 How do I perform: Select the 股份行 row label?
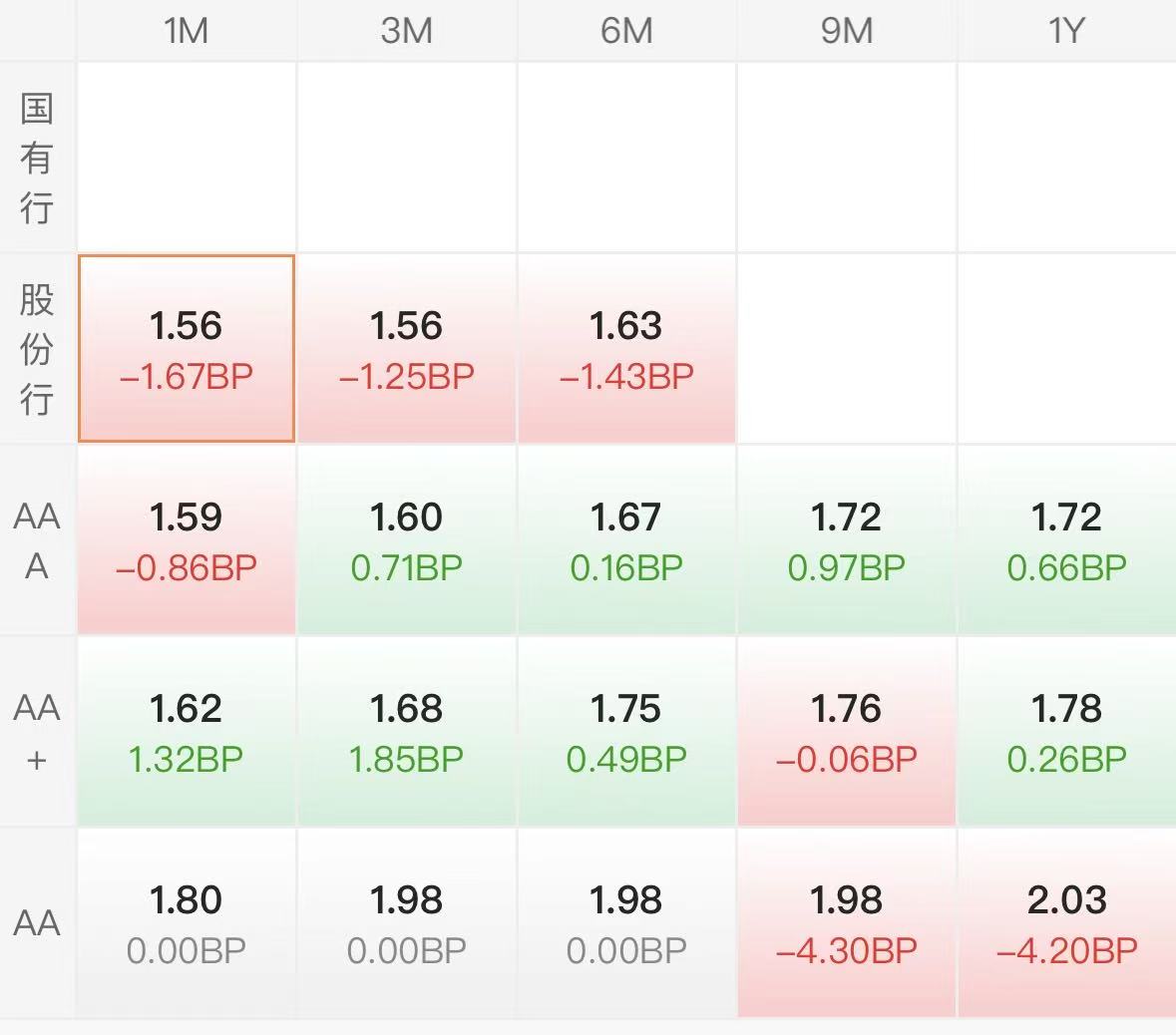tap(37, 349)
